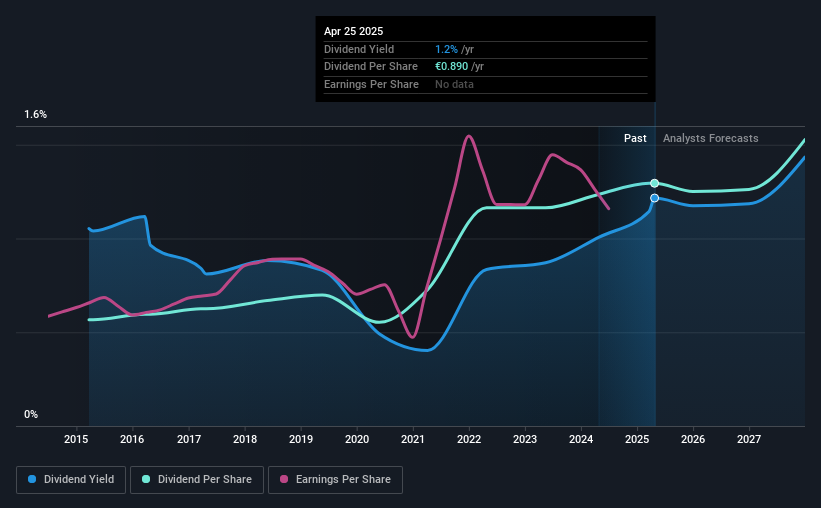The image size is (821, 508).
Task: Click the 2024 x-axis label
Action: 581,439
